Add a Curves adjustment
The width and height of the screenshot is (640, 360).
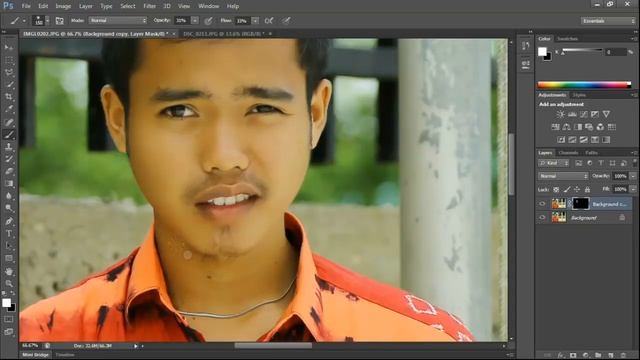click(x=584, y=114)
